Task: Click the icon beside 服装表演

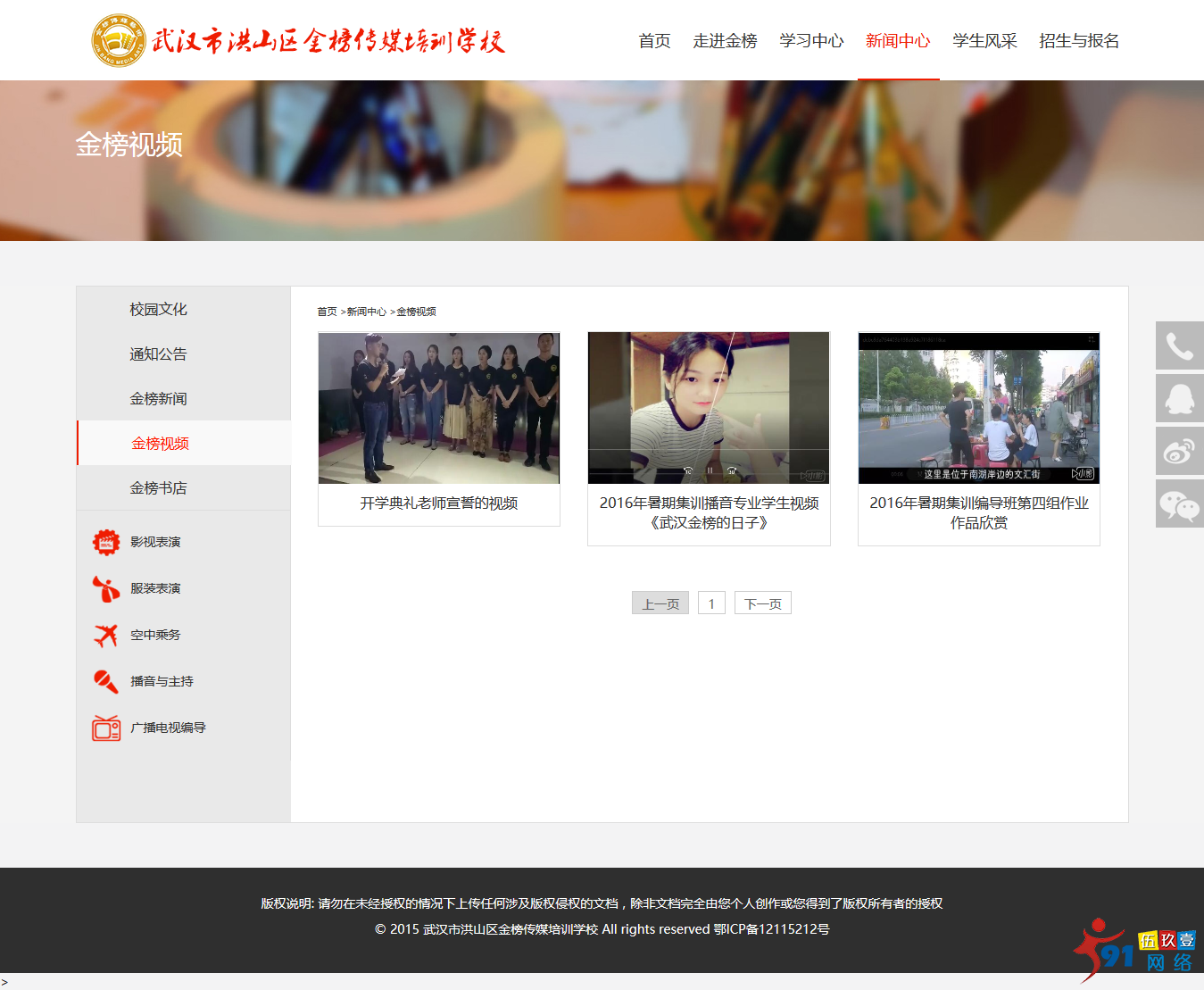Action: (x=106, y=588)
